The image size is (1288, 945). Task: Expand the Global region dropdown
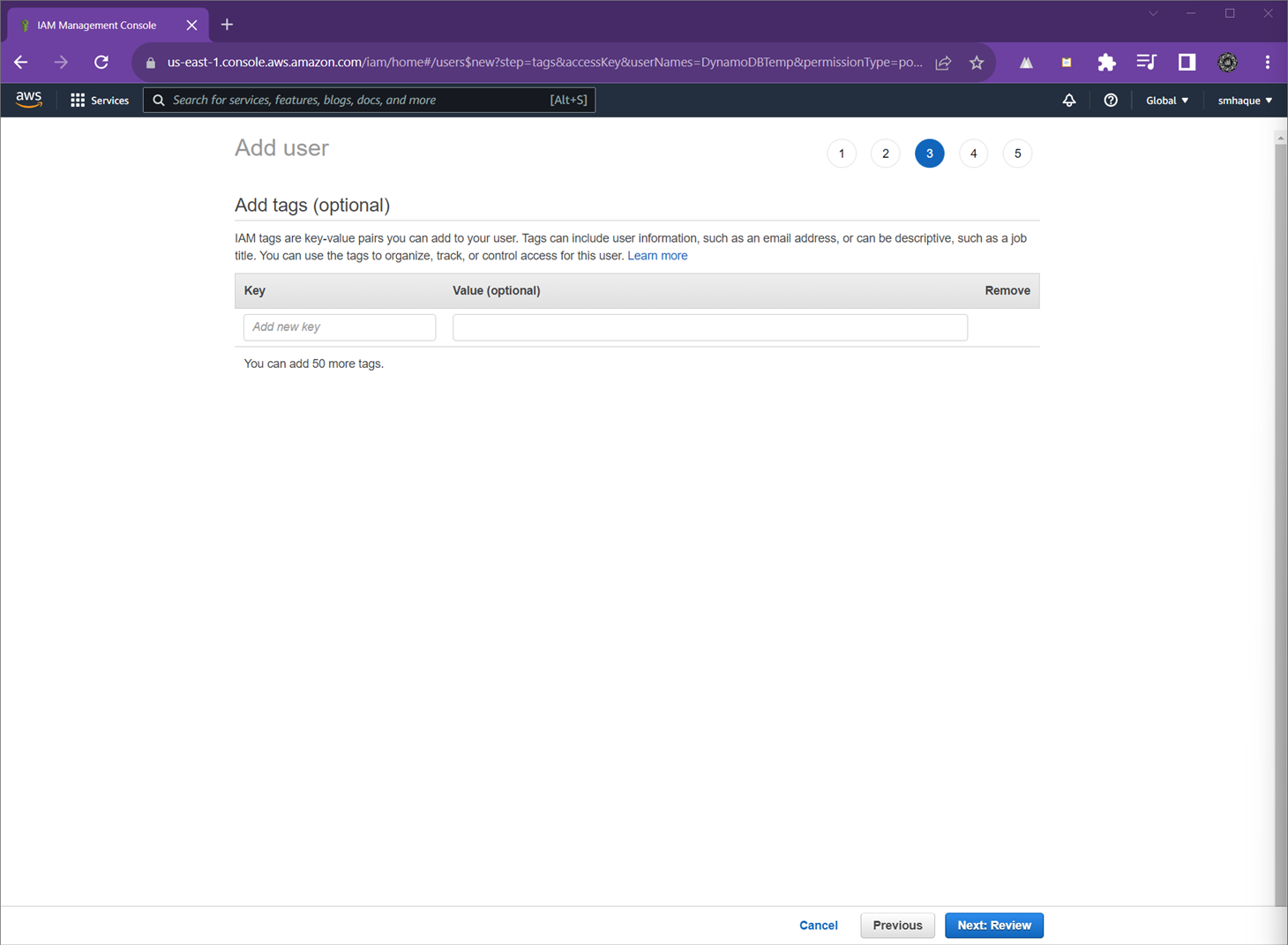point(1166,101)
